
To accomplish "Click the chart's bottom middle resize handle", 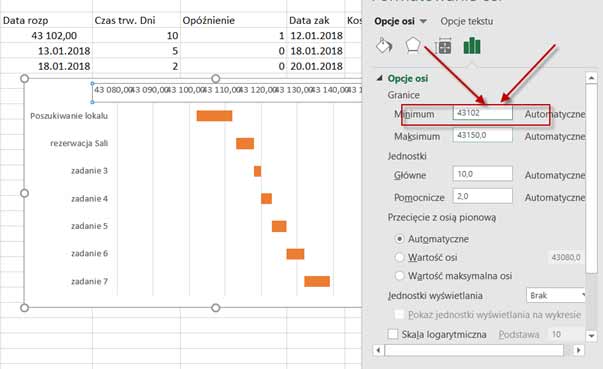I will 216,308.
